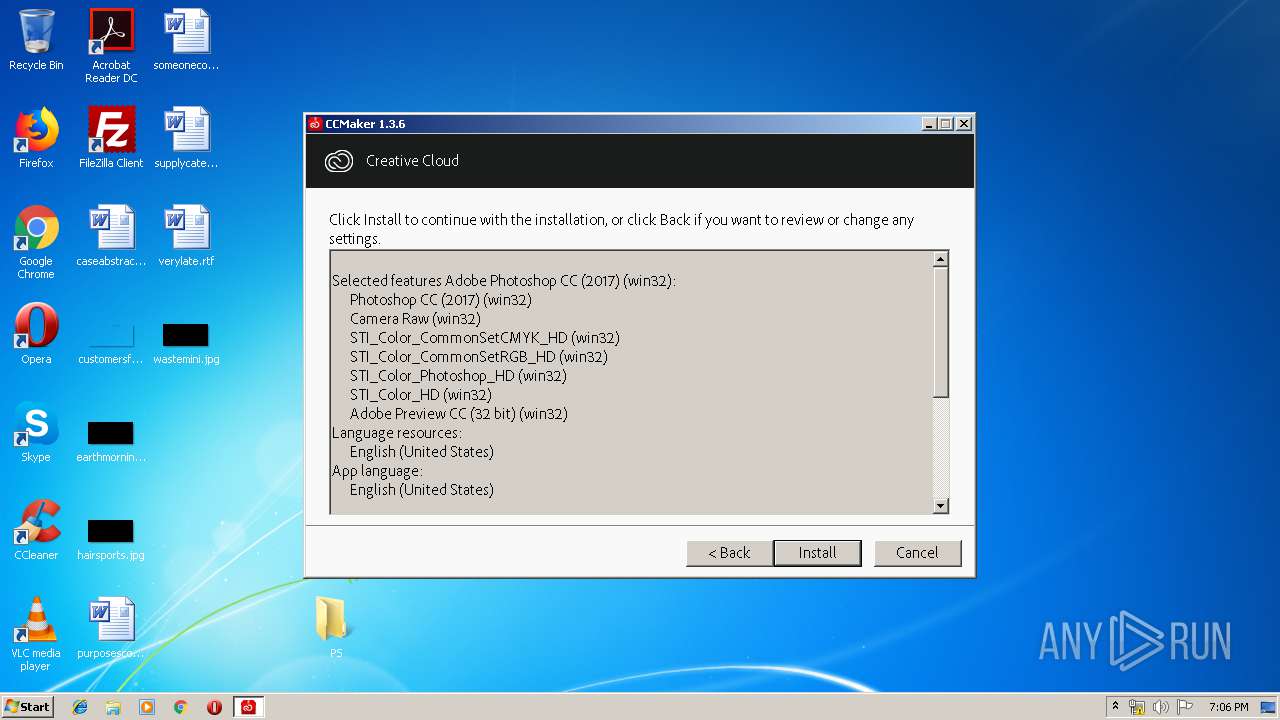Launch Opera desktop shortcut

tap(36, 334)
